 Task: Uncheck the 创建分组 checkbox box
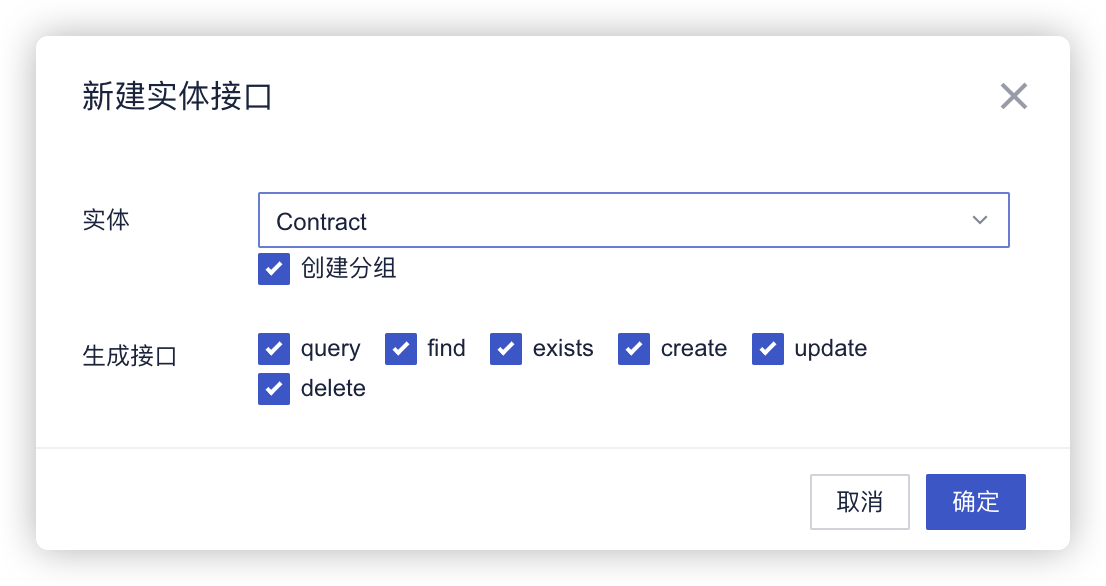tap(274, 269)
